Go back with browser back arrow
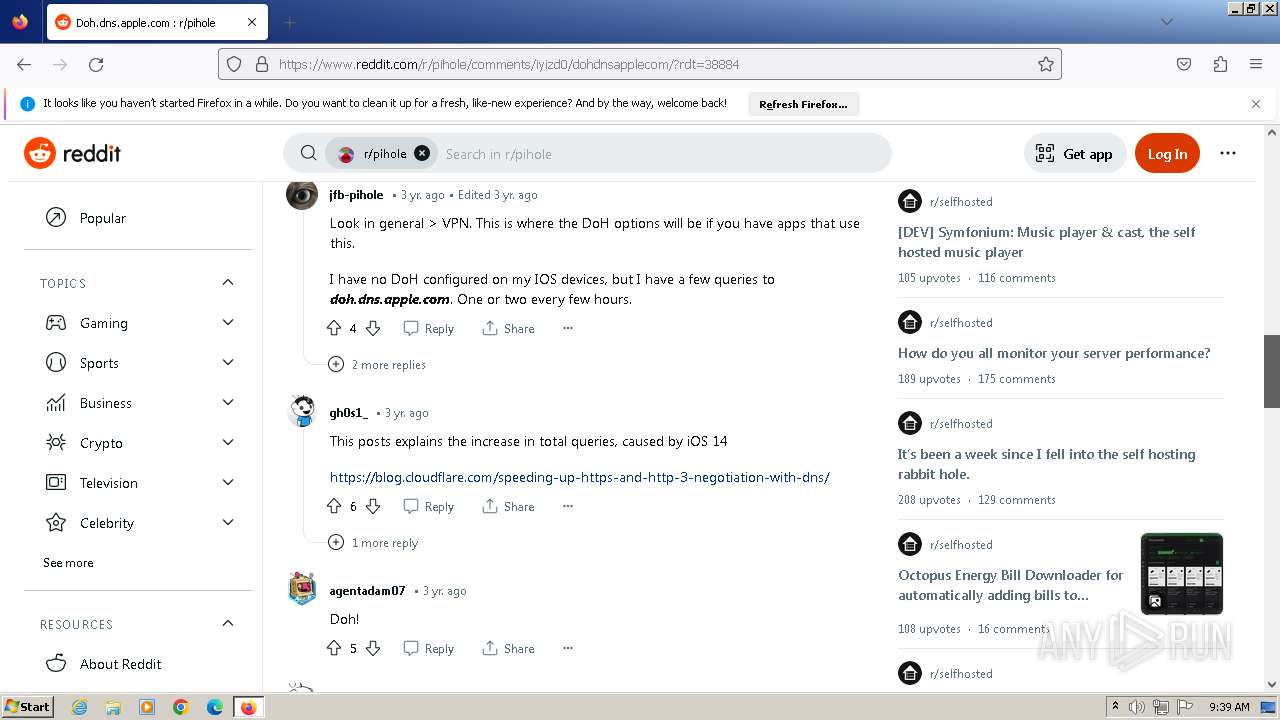The width and height of the screenshot is (1280, 720). 24,64
